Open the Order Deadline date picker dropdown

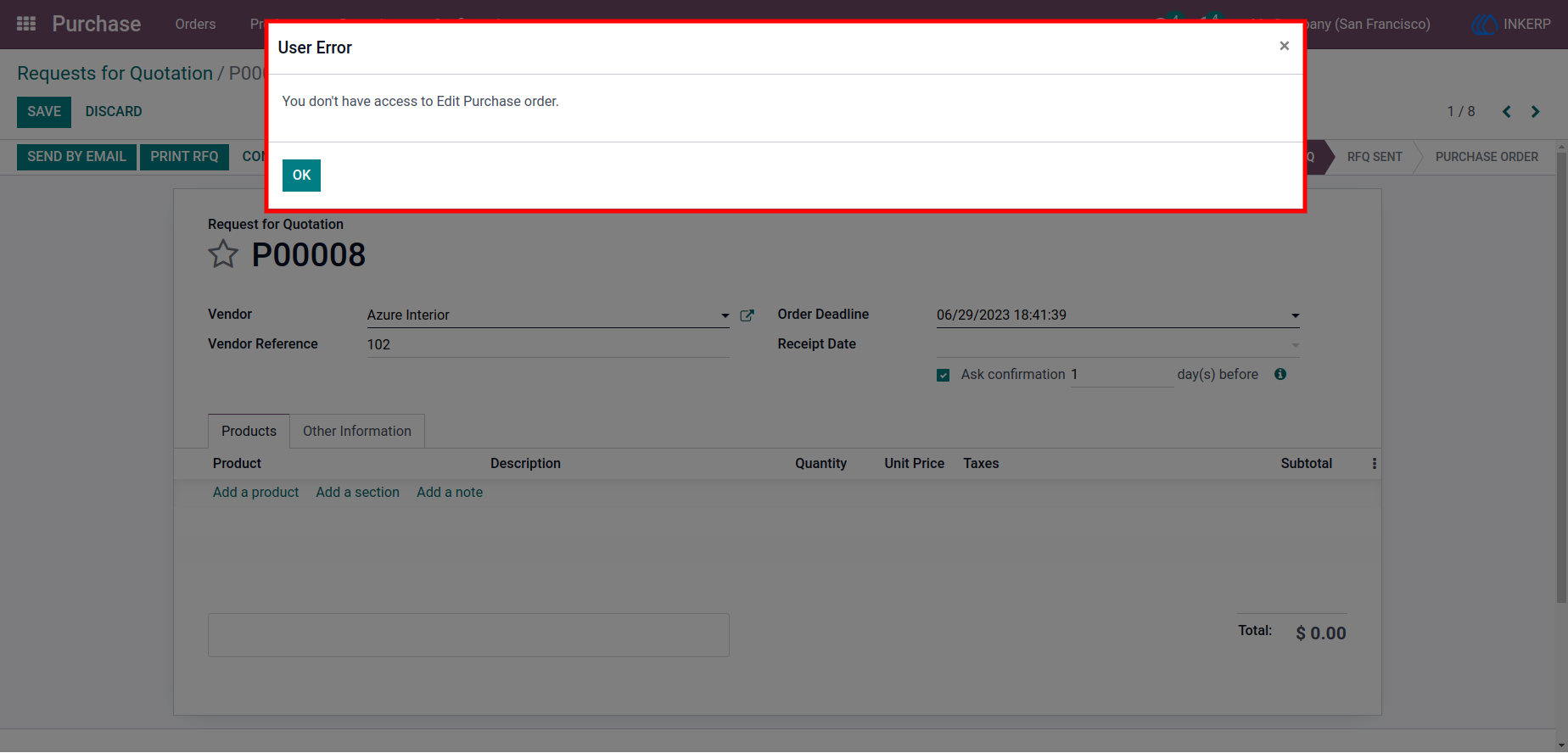click(1295, 315)
